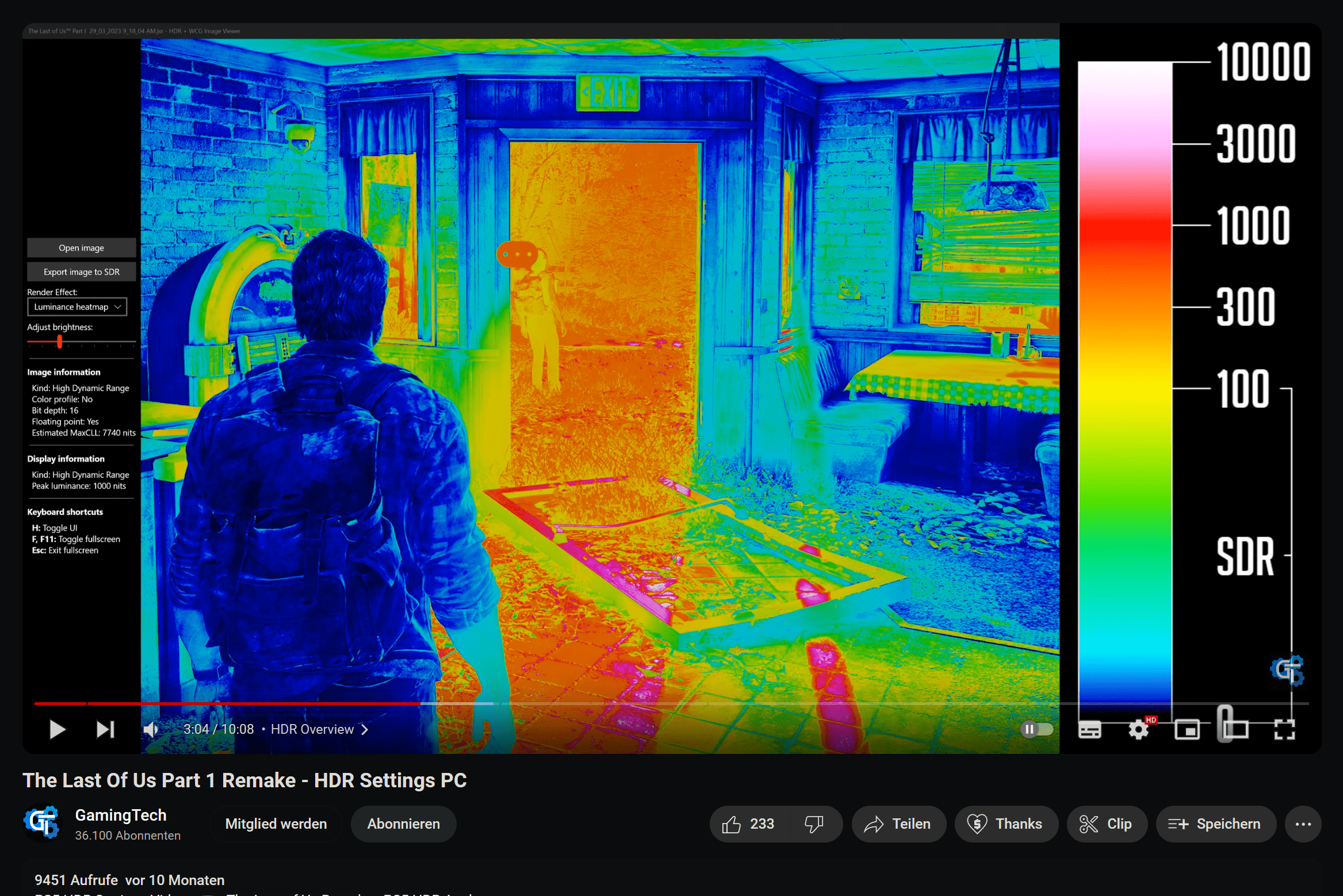Mute the video volume
Screen dimensions: 1343x896
pos(151,729)
